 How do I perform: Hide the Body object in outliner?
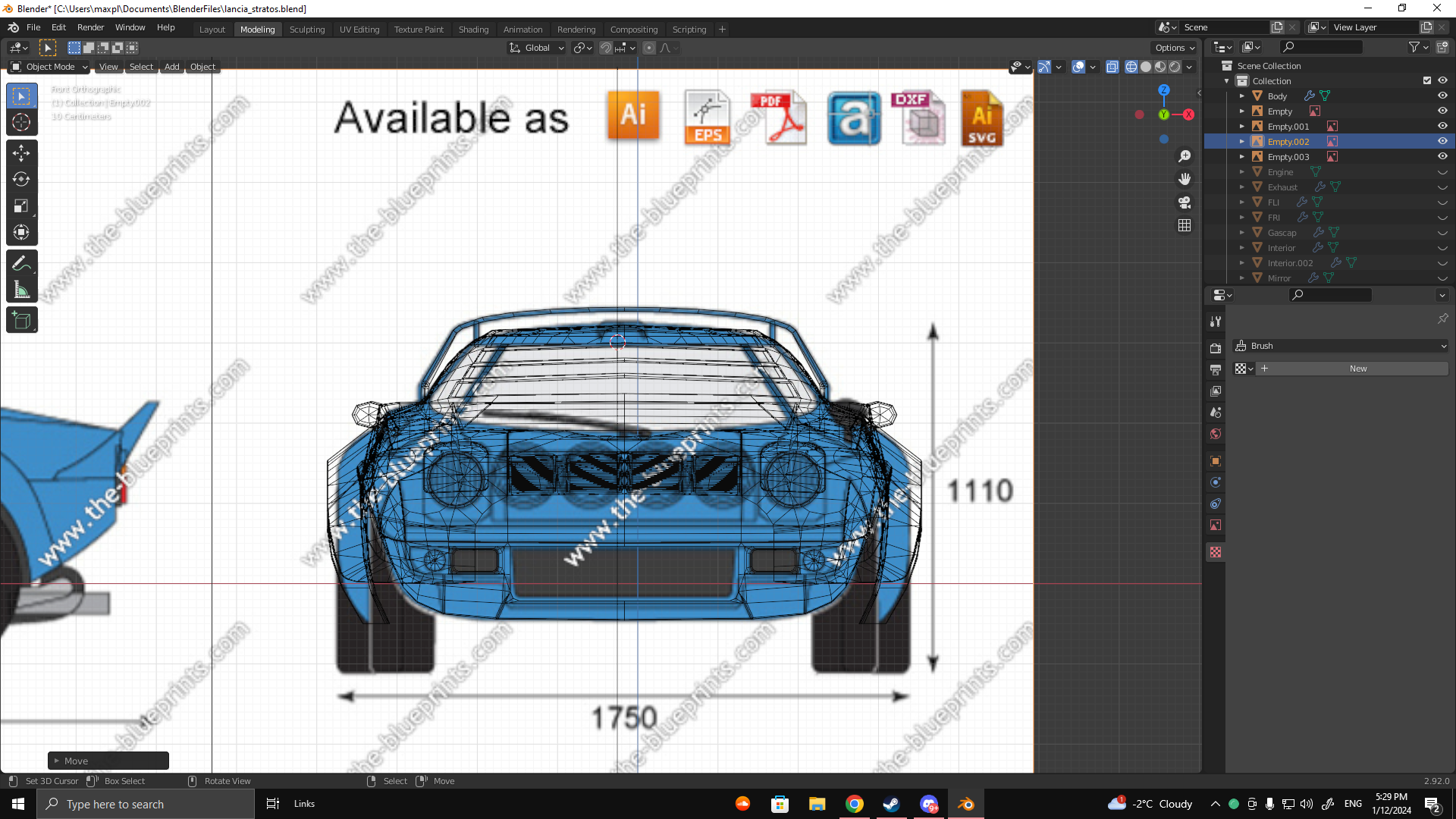click(x=1442, y=96)
